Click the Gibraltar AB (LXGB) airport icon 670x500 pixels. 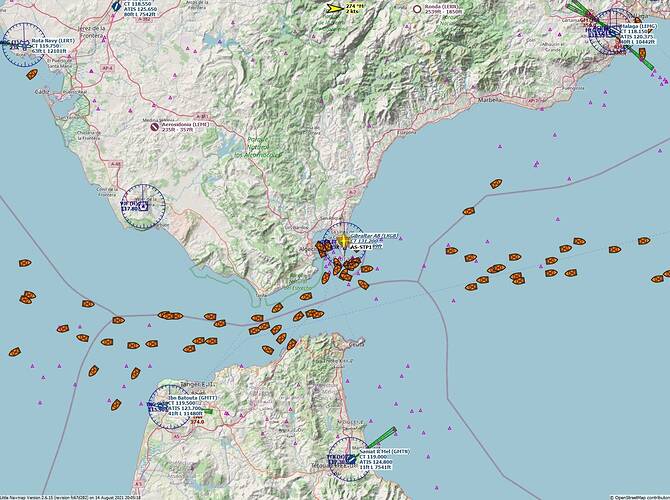[x=343, y=241]
